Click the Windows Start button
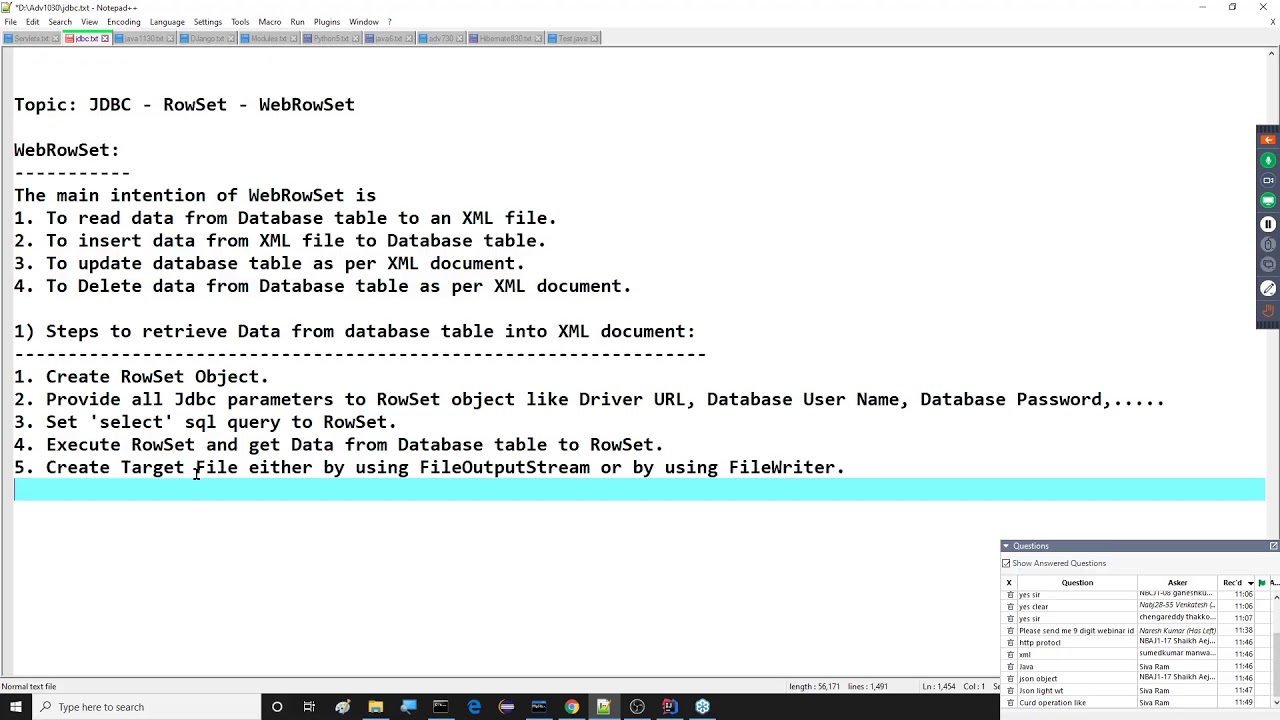The width and height of the screenshot is (1280, 720). coord(16,707)
